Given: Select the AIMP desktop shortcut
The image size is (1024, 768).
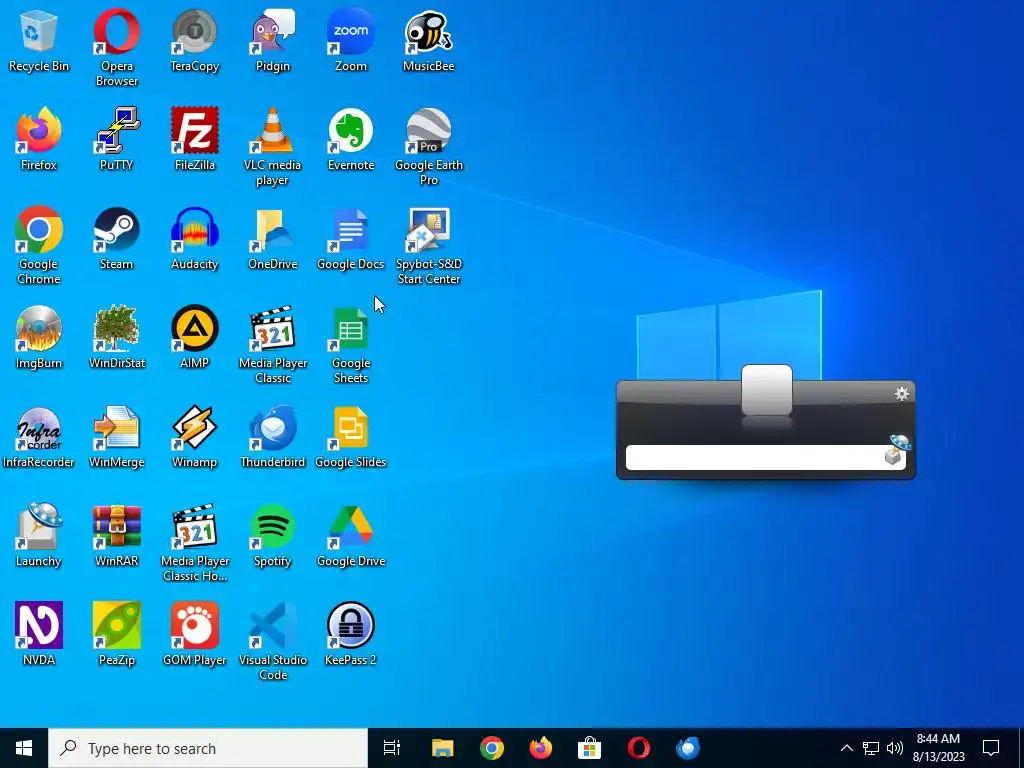Looking at the screenshot, I should 194,338.
